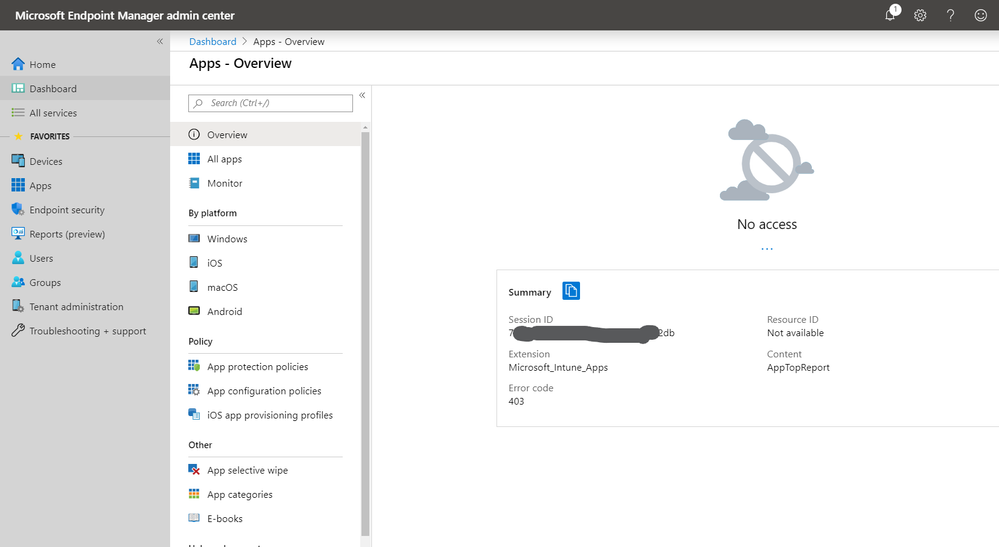The height and width of the screenshot is (547, 999).
Task: Click the feedback smiley icon
Action: pyautogui.click(x=981, y=15)
